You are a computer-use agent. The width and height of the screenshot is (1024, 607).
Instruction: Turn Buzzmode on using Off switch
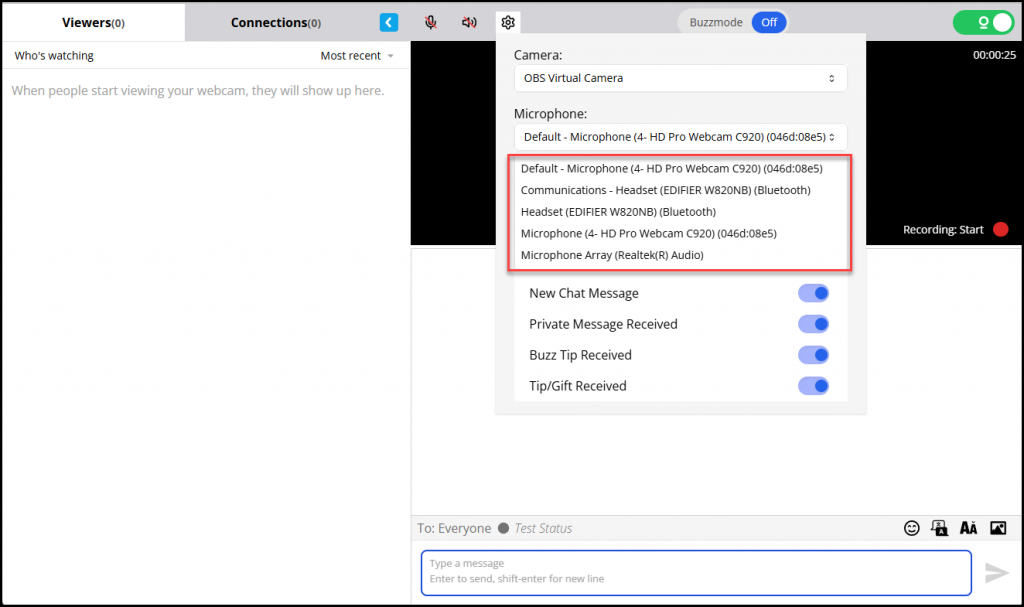tap(769, 22)
